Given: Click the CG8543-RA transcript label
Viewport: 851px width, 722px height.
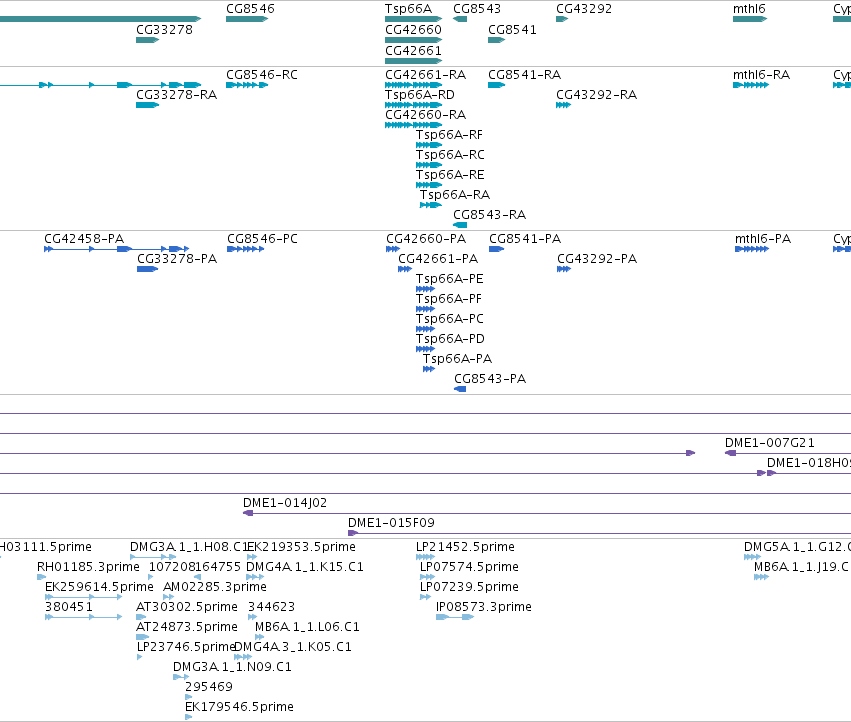Looking at the screenshot, I should [490, 214].
